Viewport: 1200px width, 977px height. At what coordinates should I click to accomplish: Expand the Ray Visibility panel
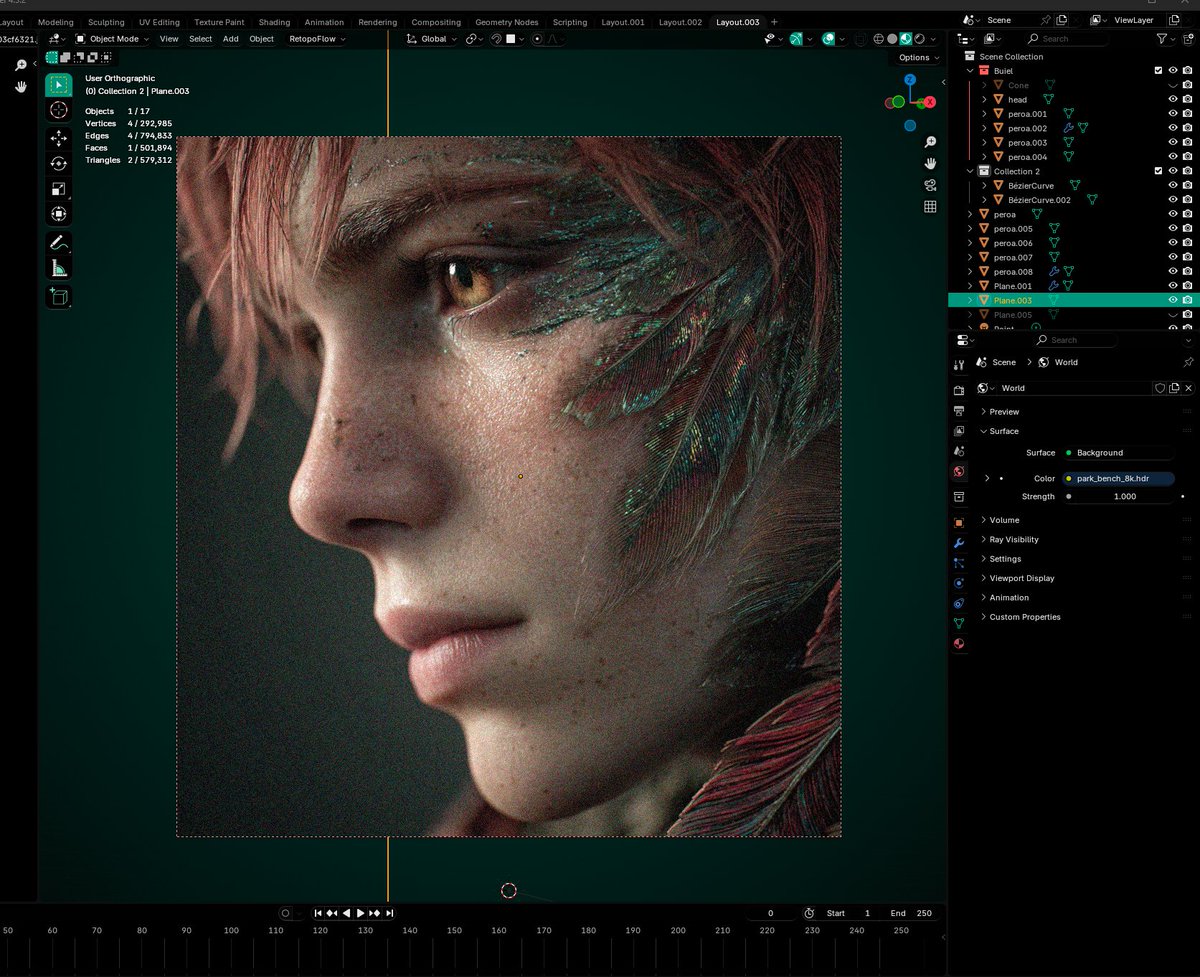(x=1014, y=540)
